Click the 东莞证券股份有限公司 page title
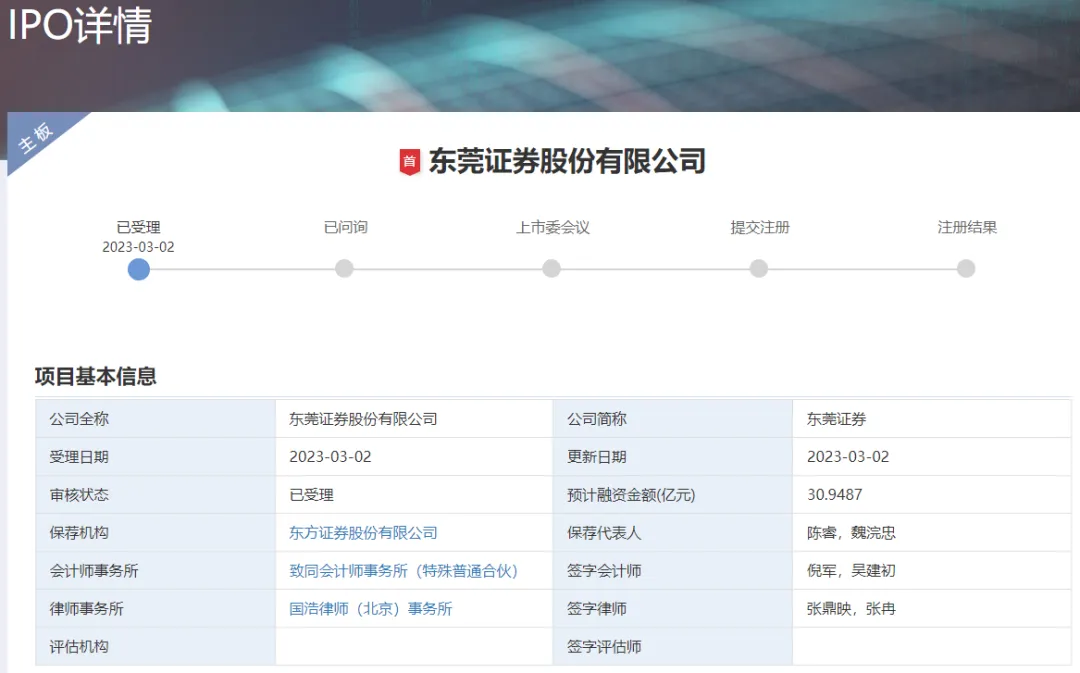 568,161
